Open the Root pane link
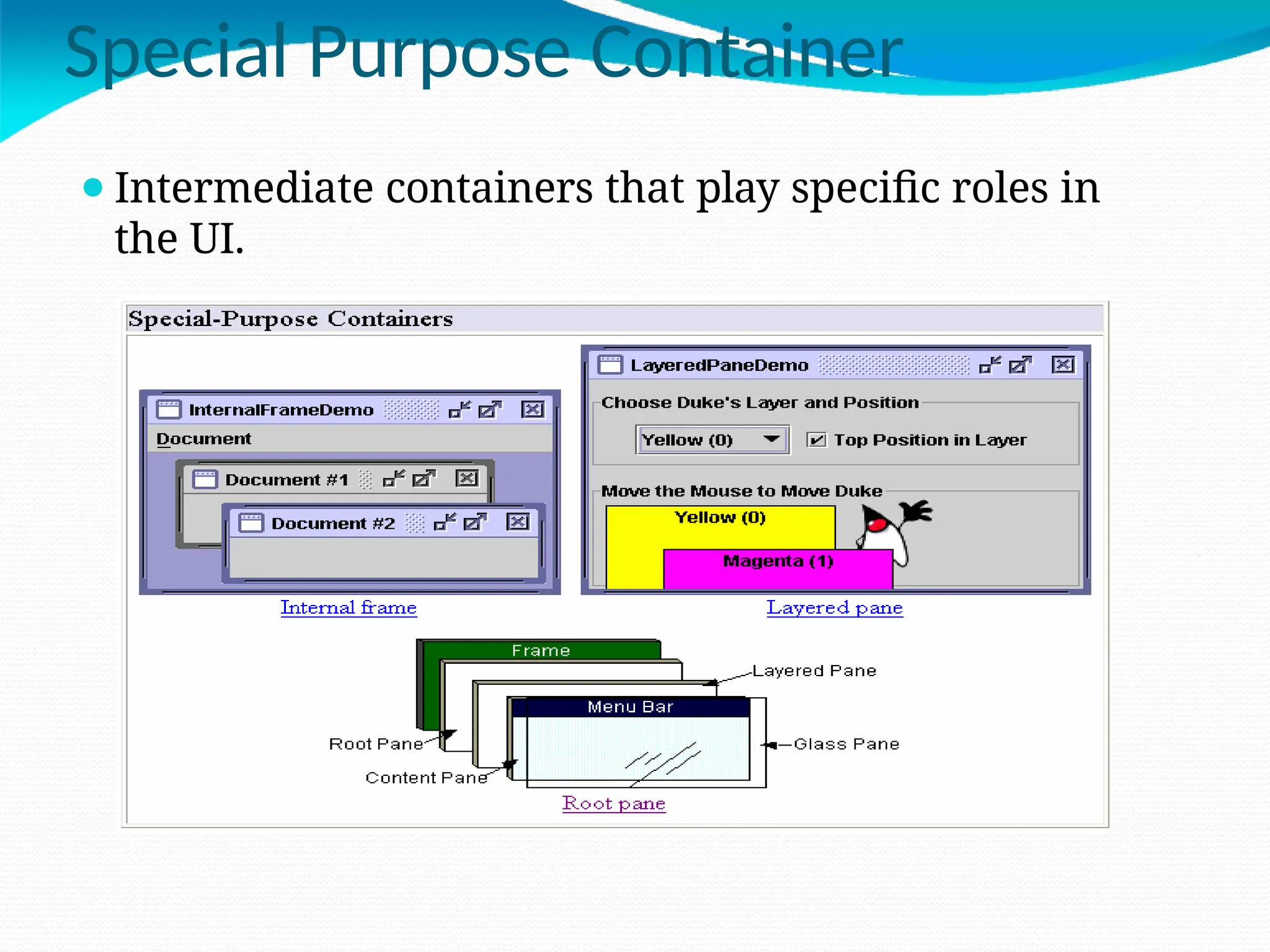This screenshot has height=952, width=1270. pyautogui.click(x=613, y=803)
